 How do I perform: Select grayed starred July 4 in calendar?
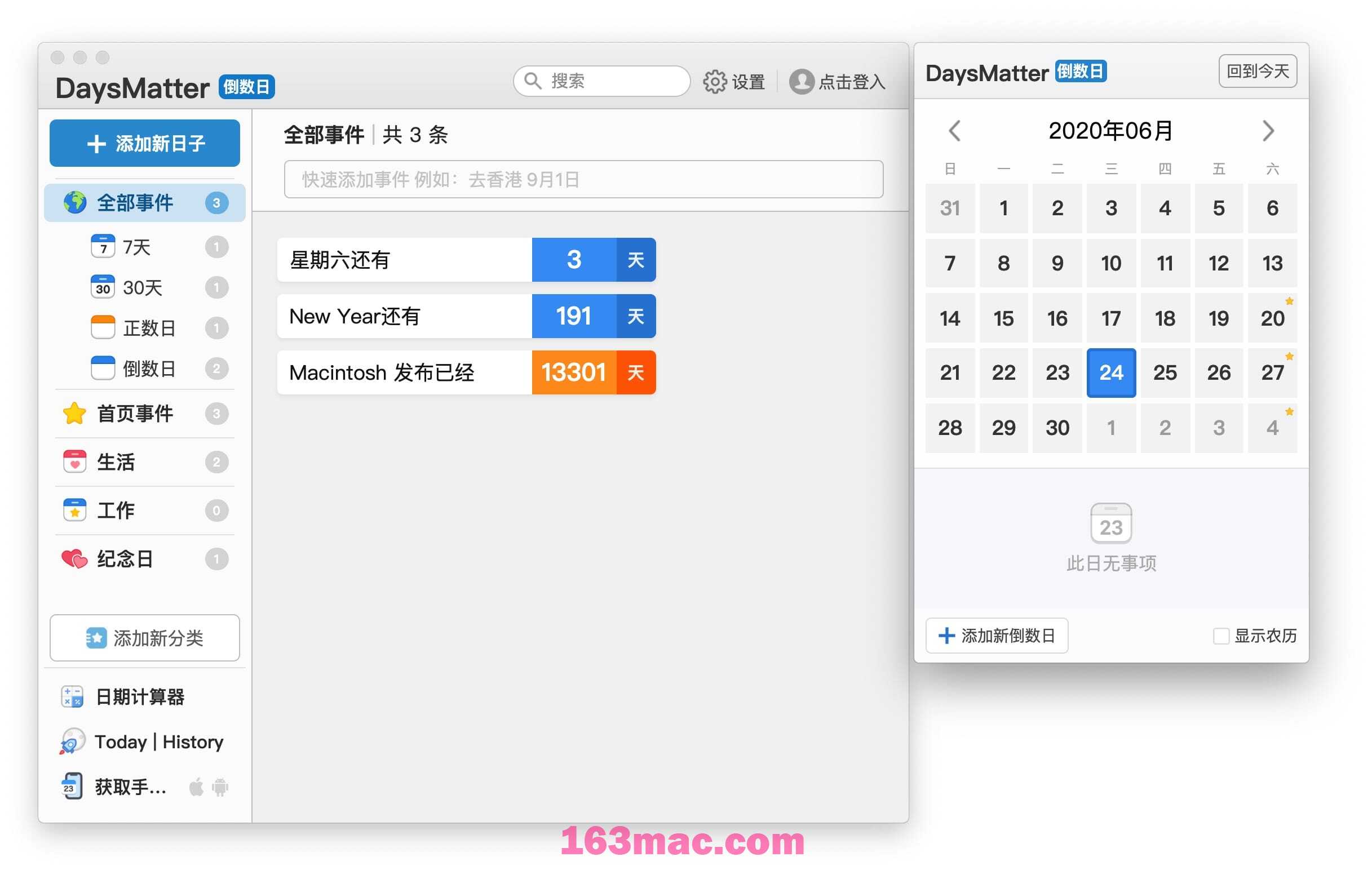coord(1272,428)
